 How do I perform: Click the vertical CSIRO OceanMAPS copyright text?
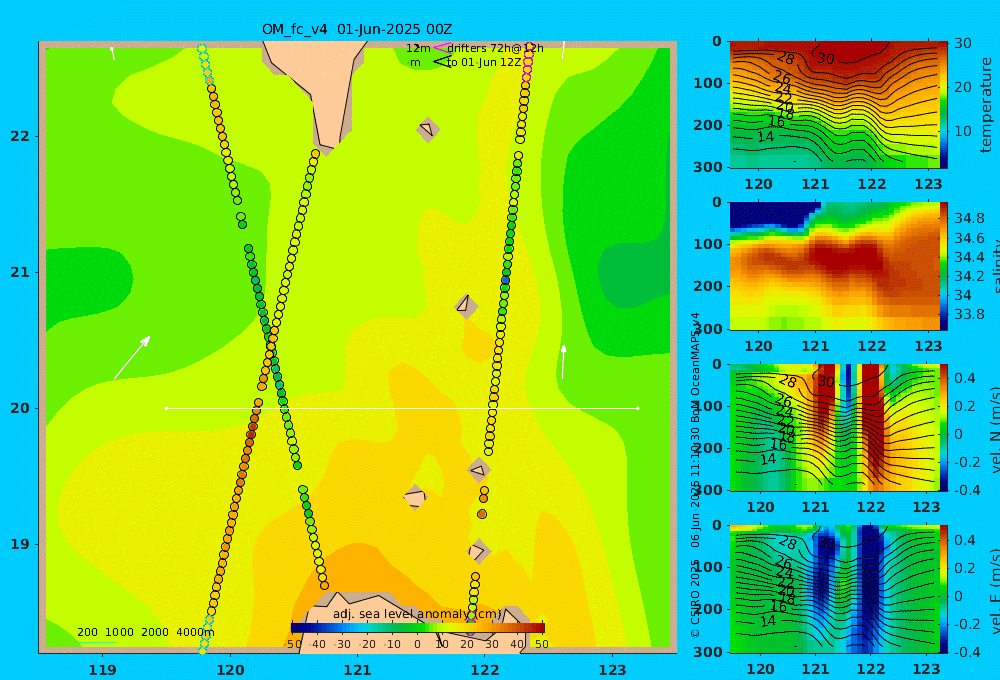[695, 475]
